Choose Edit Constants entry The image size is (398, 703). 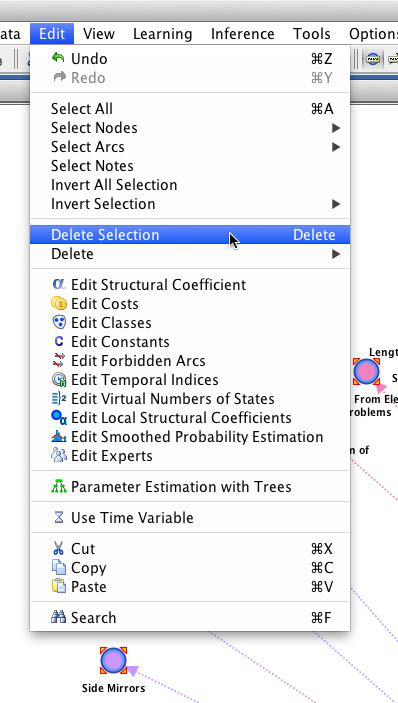190,342
